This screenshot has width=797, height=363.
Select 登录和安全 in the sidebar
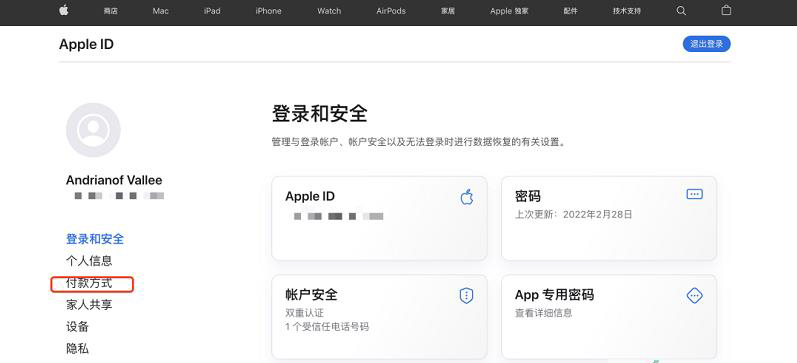click(95, 239)
